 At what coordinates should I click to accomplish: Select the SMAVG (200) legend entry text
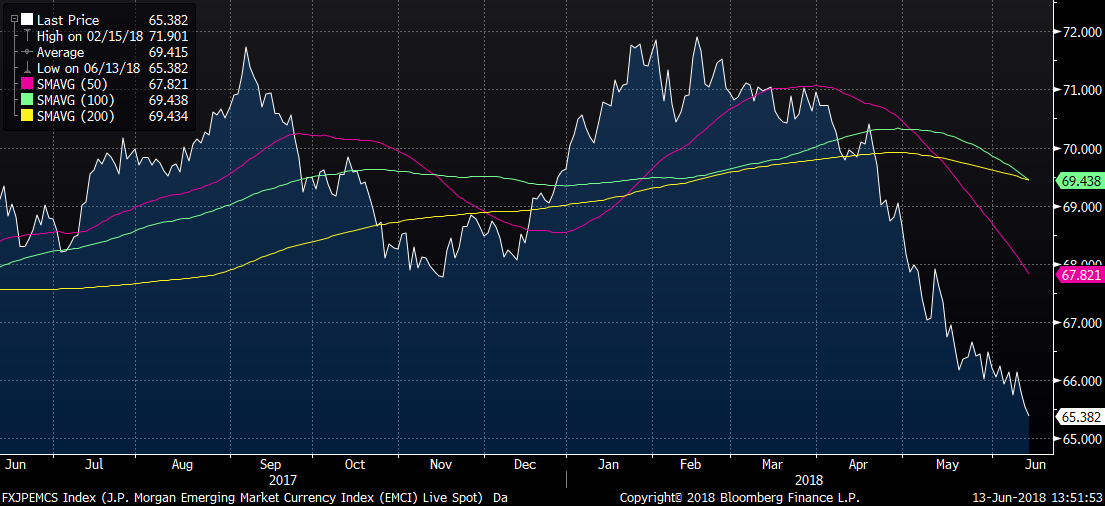(x=75, y=116)
